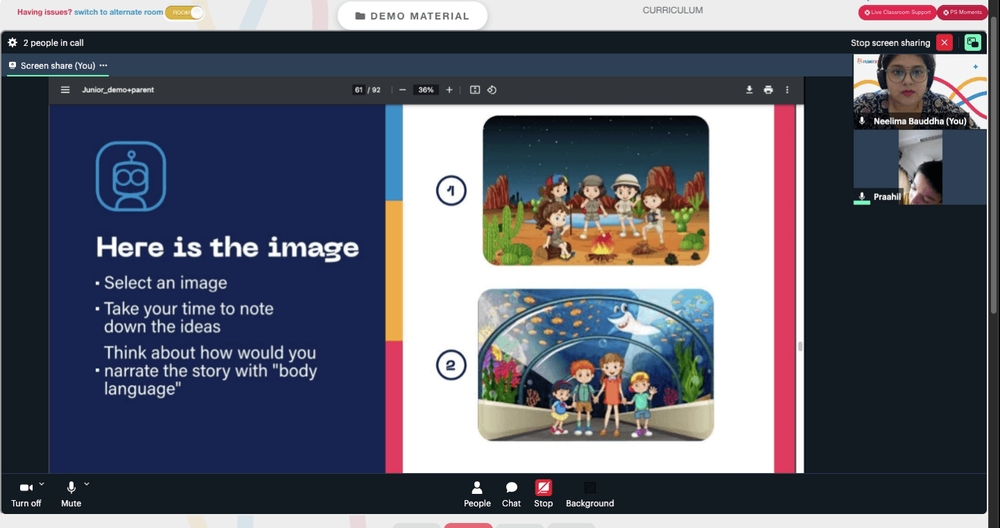Click robot icon on slide
1000x528 pixels.
point(131,176)
